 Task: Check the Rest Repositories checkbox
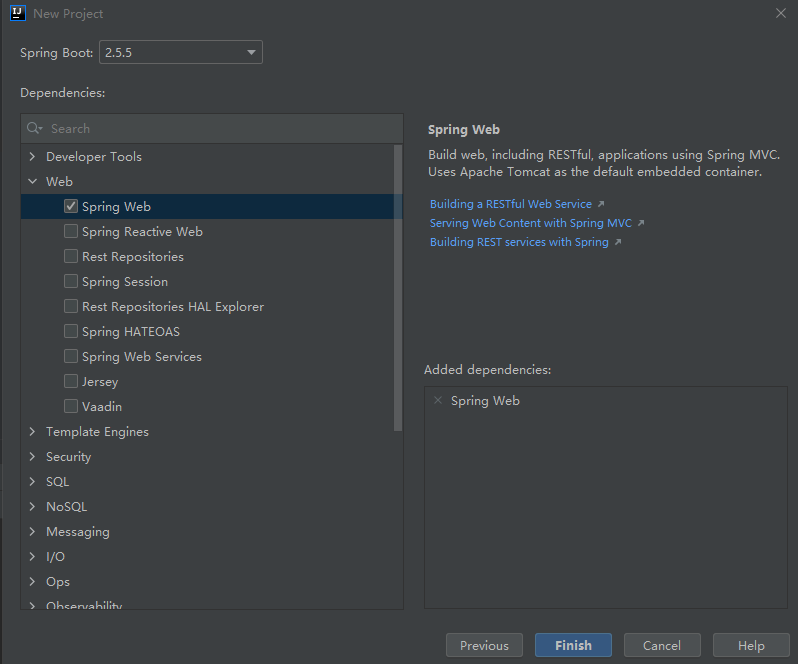(71, 256)
